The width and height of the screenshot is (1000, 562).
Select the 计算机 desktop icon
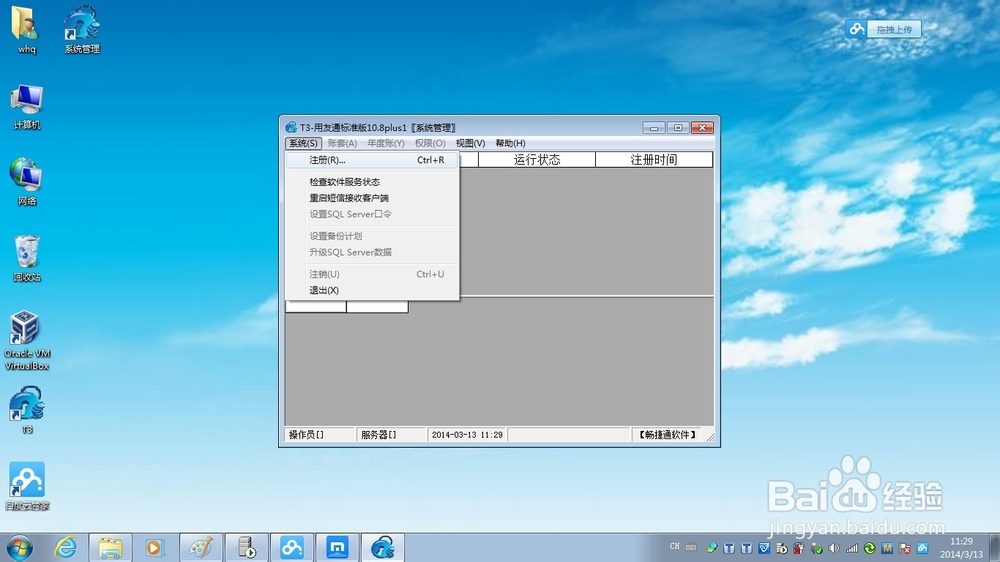(x=26, y=107)
